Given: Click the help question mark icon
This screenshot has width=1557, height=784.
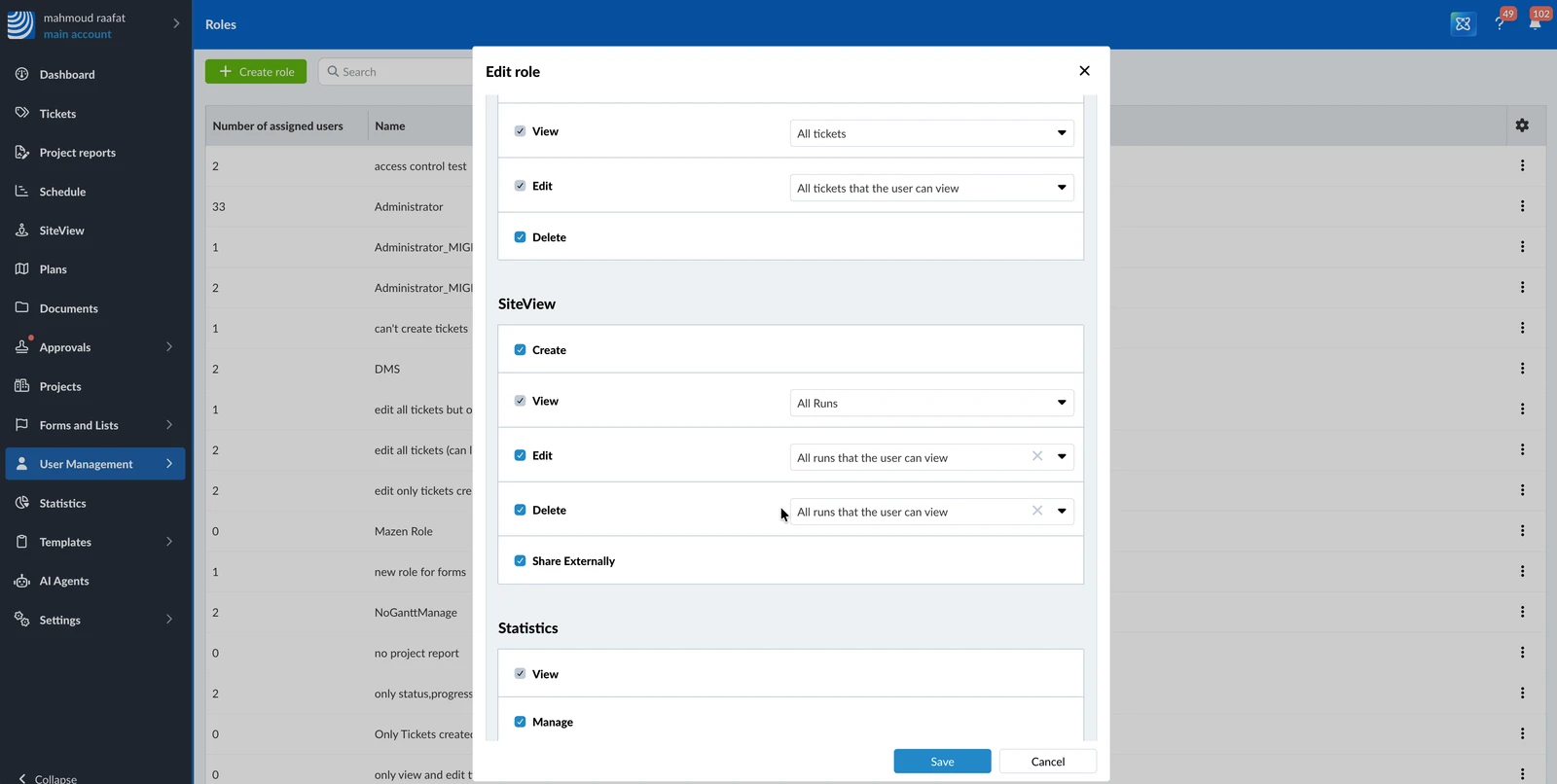Looking at the screenshot, I should [x=1500, y=23].
